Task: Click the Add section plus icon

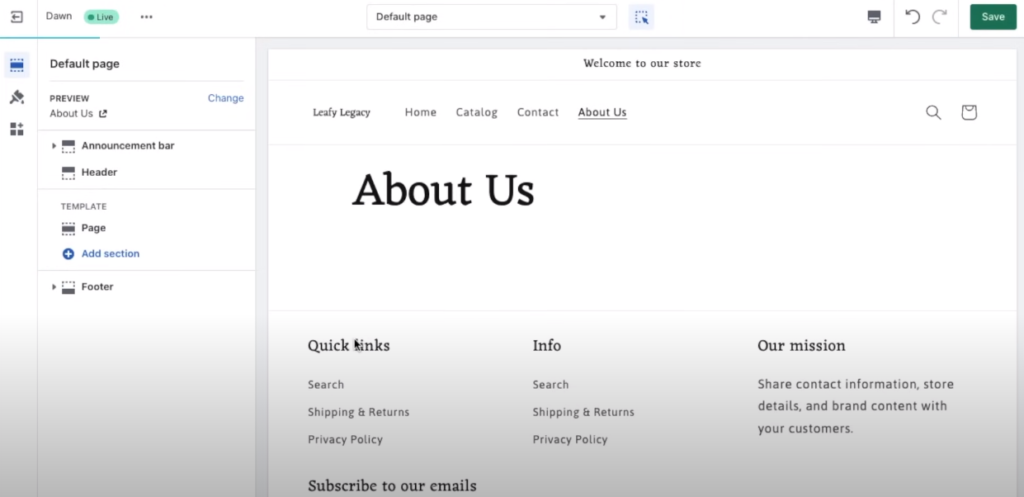Action: point(68,253)
